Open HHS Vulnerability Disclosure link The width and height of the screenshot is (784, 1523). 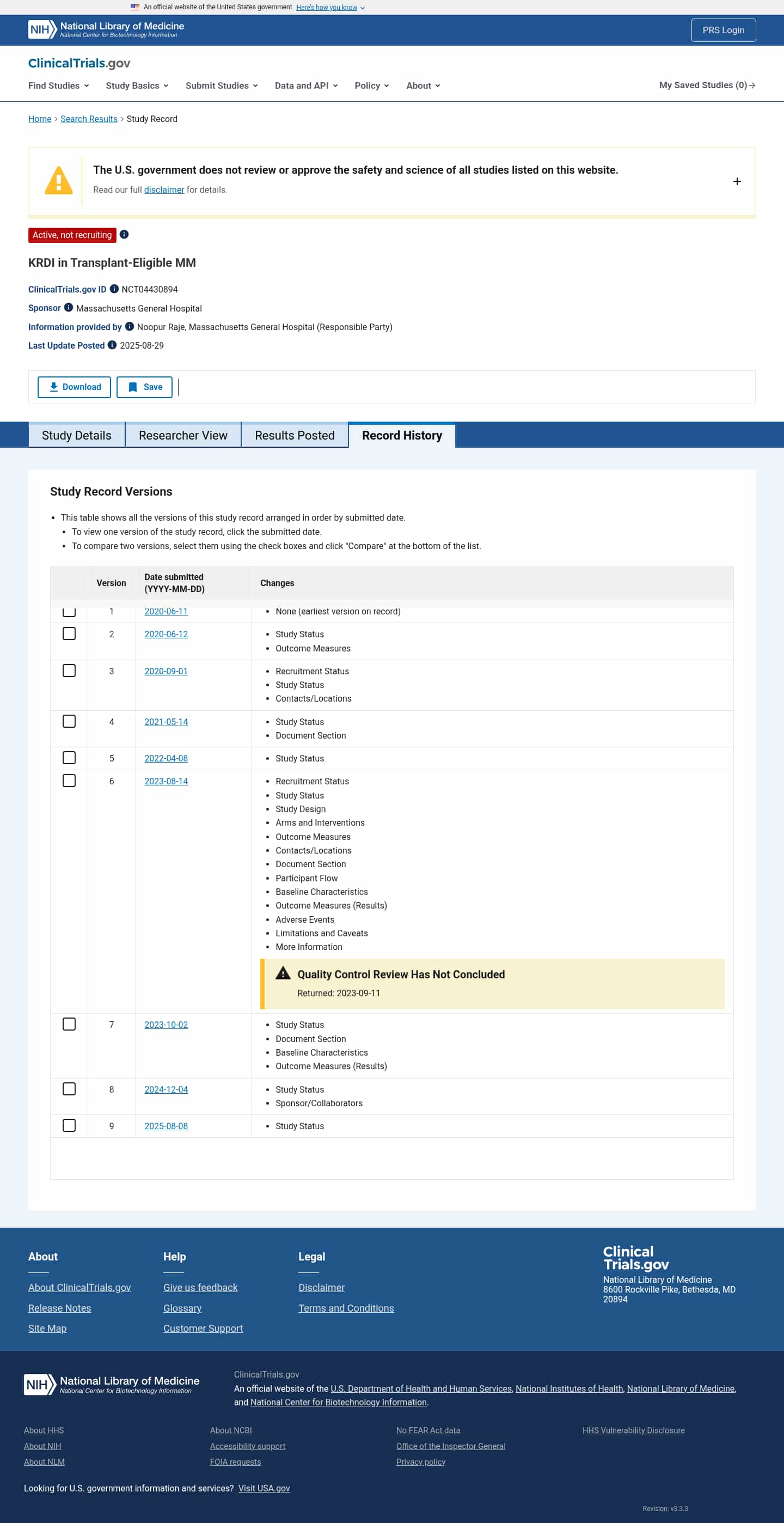point(633,1430)
